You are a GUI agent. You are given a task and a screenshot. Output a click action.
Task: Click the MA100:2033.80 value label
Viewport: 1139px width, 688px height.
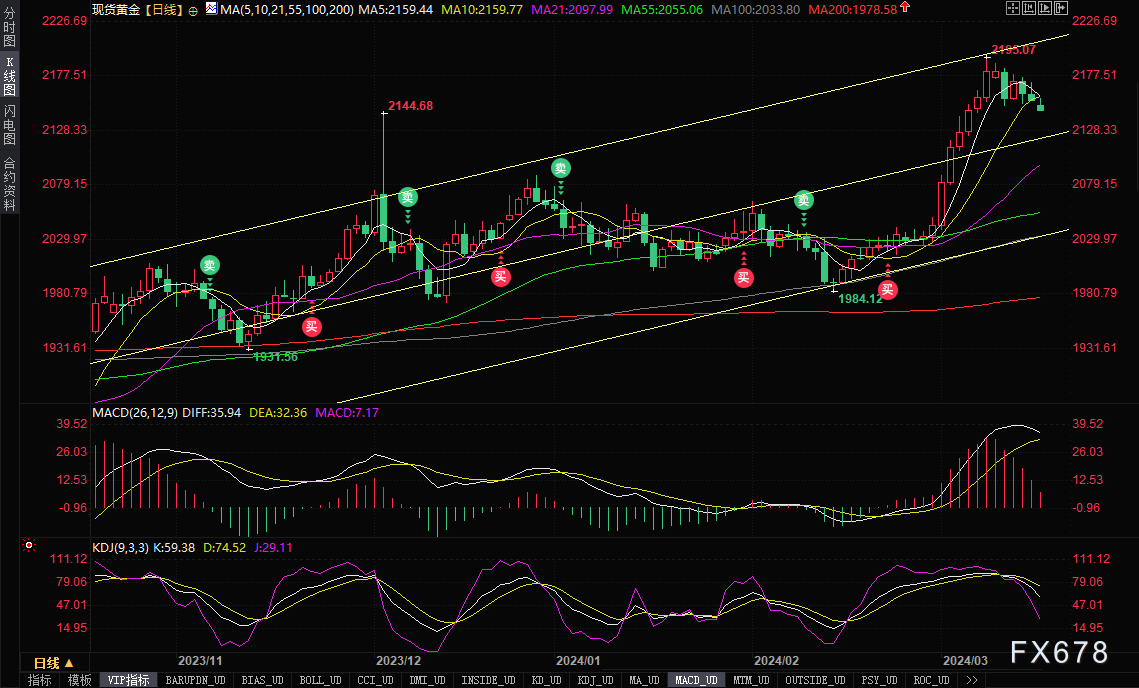(x=755, y=9)
